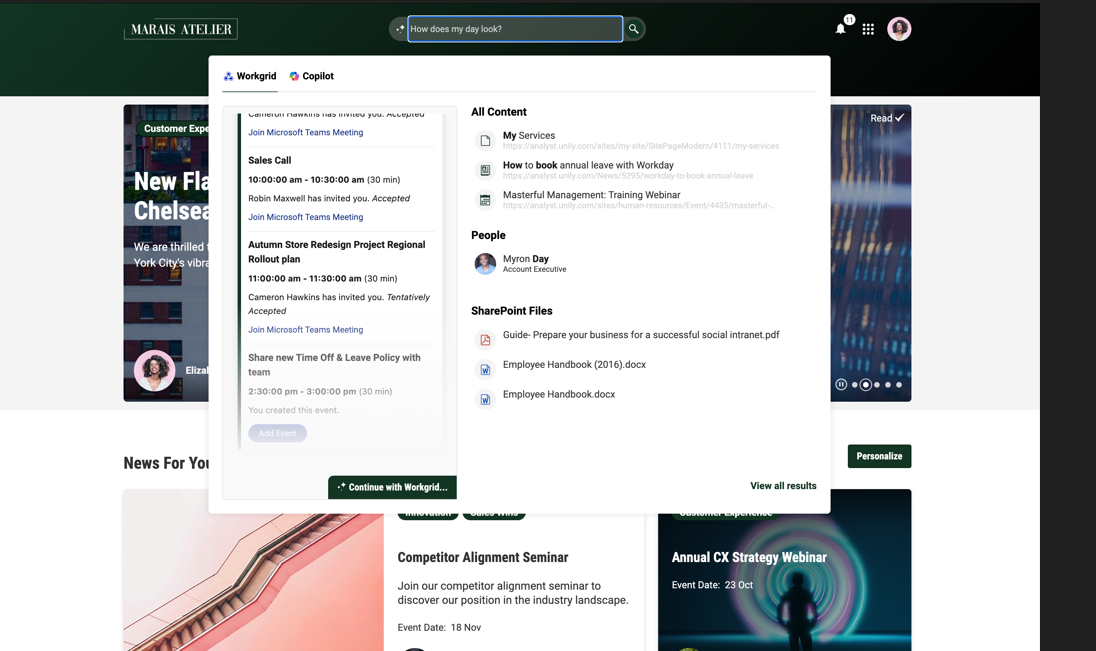Viewport: 1096px width, 651px height.
Task: Open Employee Handbook (2016).docx
Action: pyautogui.click(x=574, y=364)
